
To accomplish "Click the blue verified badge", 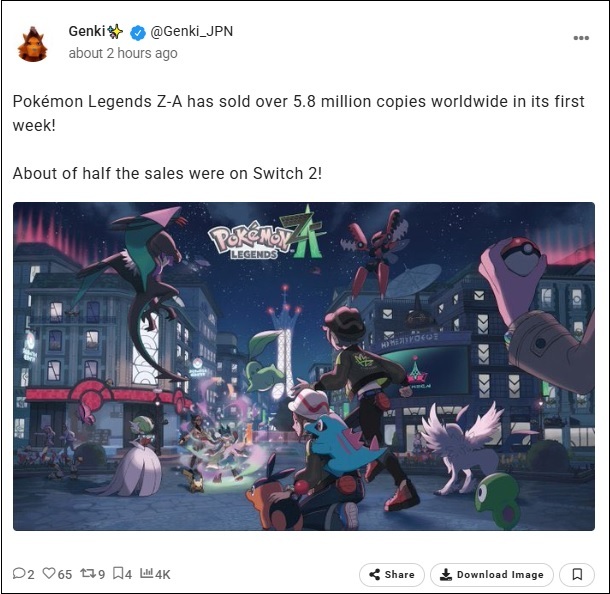I will click(x=137, y=32).
